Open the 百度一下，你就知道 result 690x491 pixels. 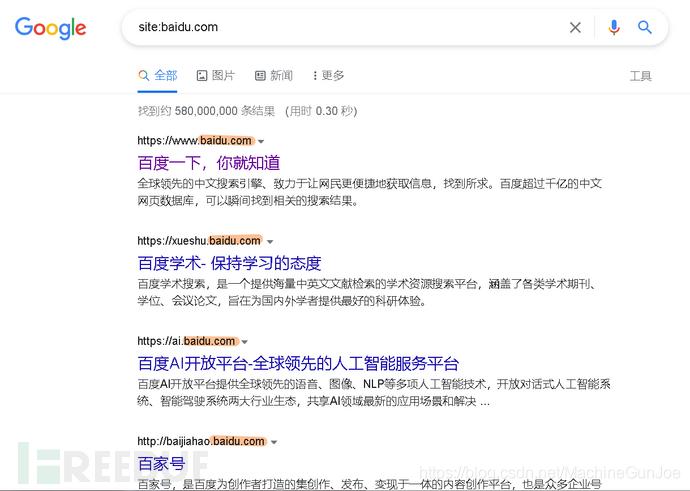(x=209, y=163)
